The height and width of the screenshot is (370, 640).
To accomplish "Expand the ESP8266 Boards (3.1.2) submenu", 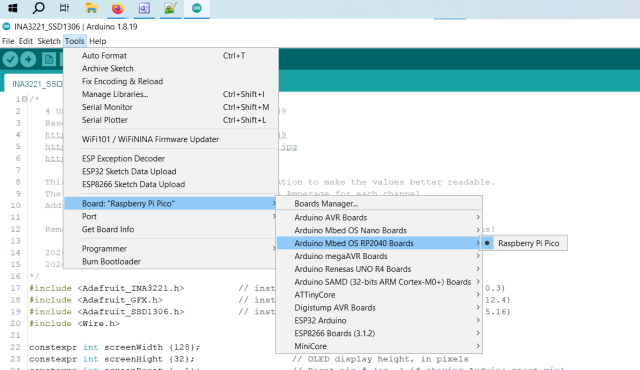I will (379, 333).
